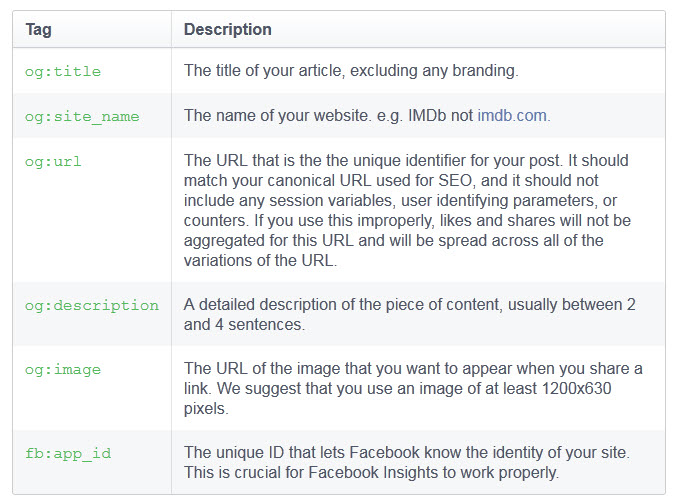Click the text about Facebook Insights
The width and height of the screenshot is (679, 499).
(x=407, y=463)
